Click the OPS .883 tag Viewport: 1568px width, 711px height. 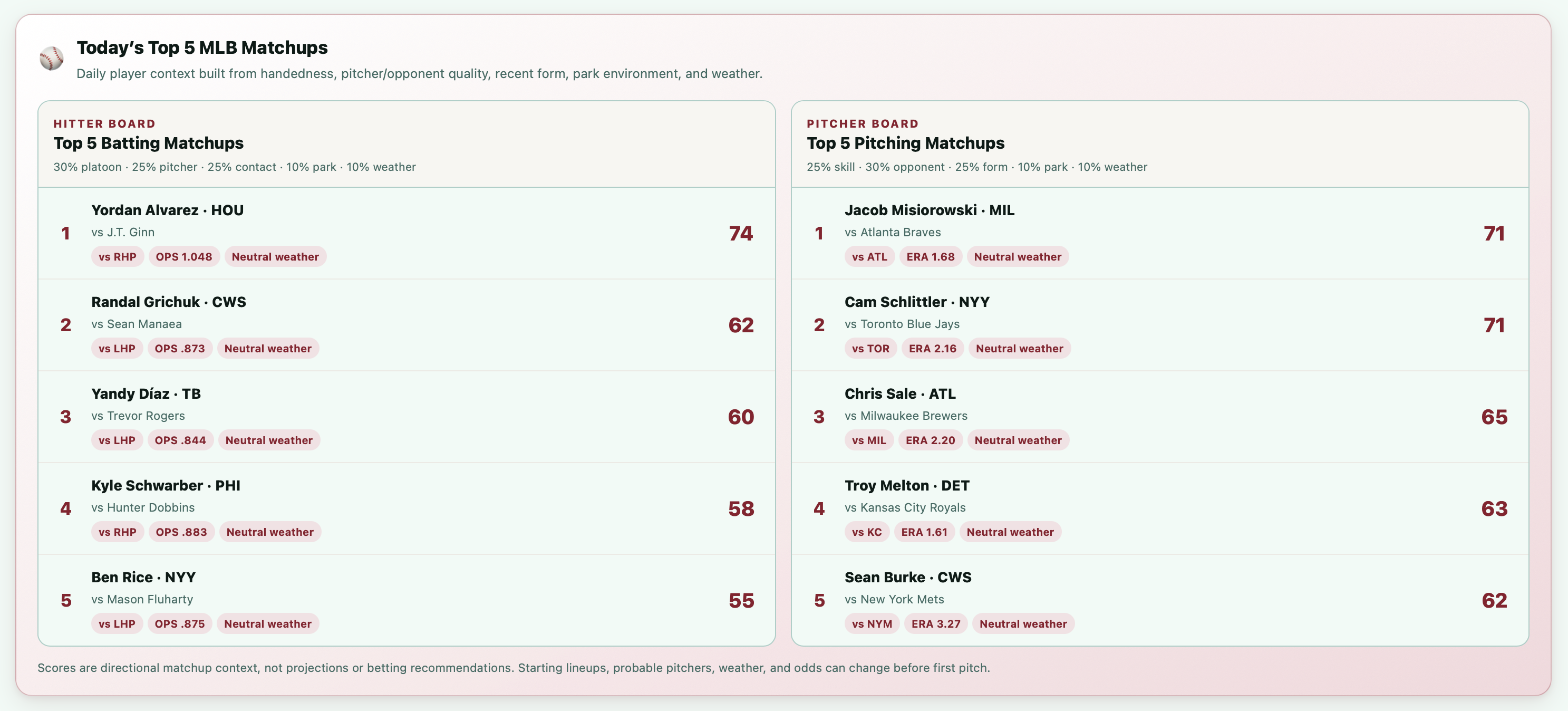pos(181,532)
